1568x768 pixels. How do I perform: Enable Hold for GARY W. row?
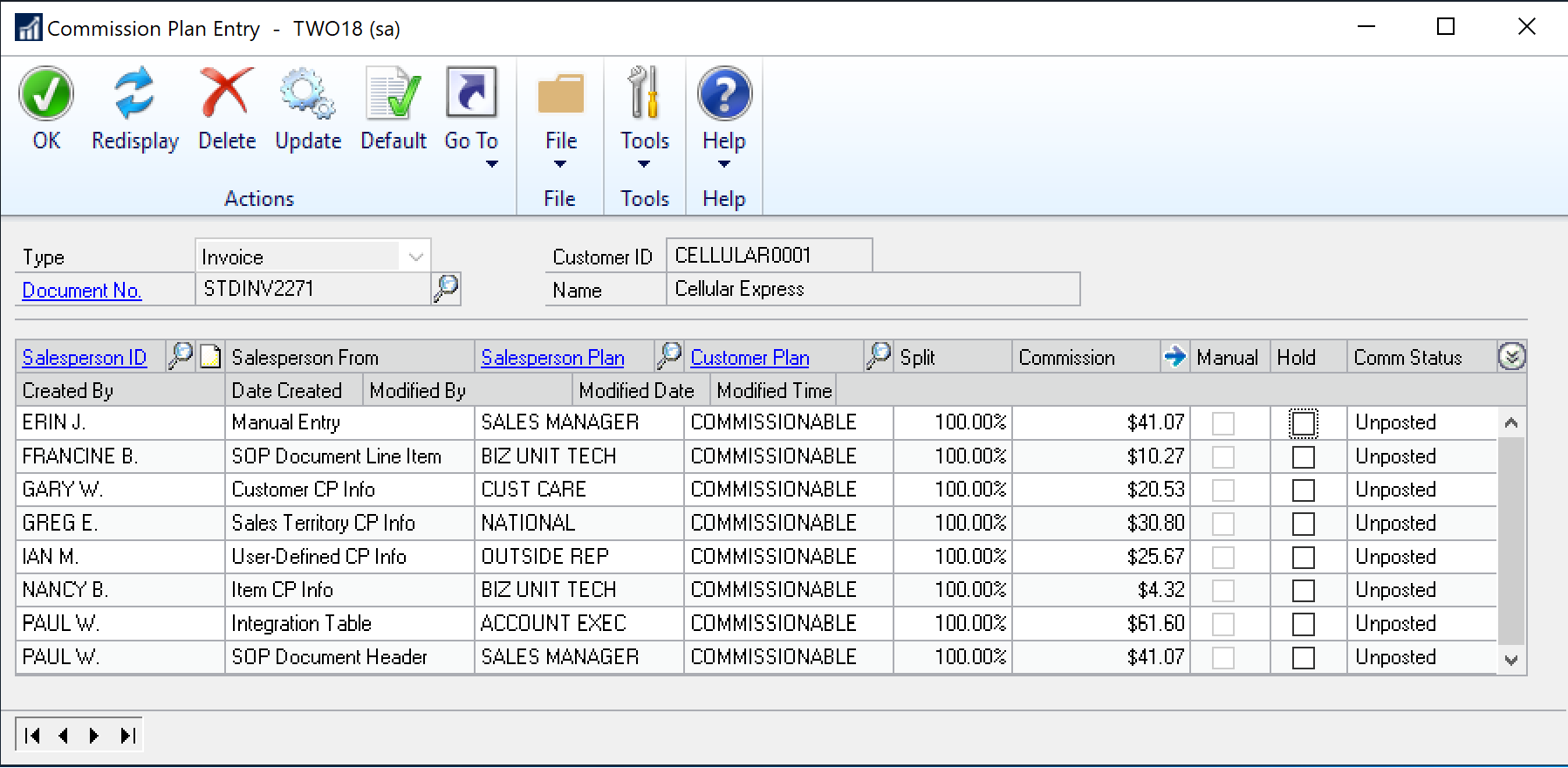1303,490
